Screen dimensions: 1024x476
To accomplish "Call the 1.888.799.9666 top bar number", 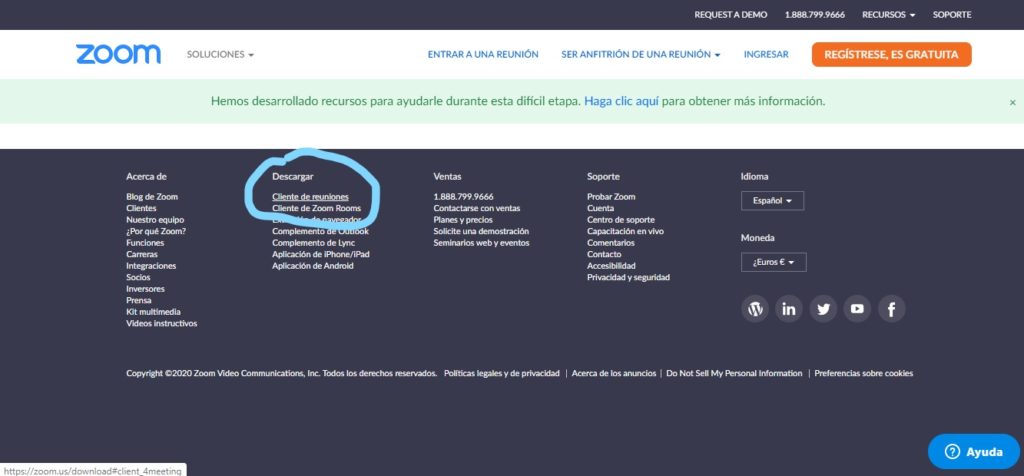I will (x=814, y=14).
